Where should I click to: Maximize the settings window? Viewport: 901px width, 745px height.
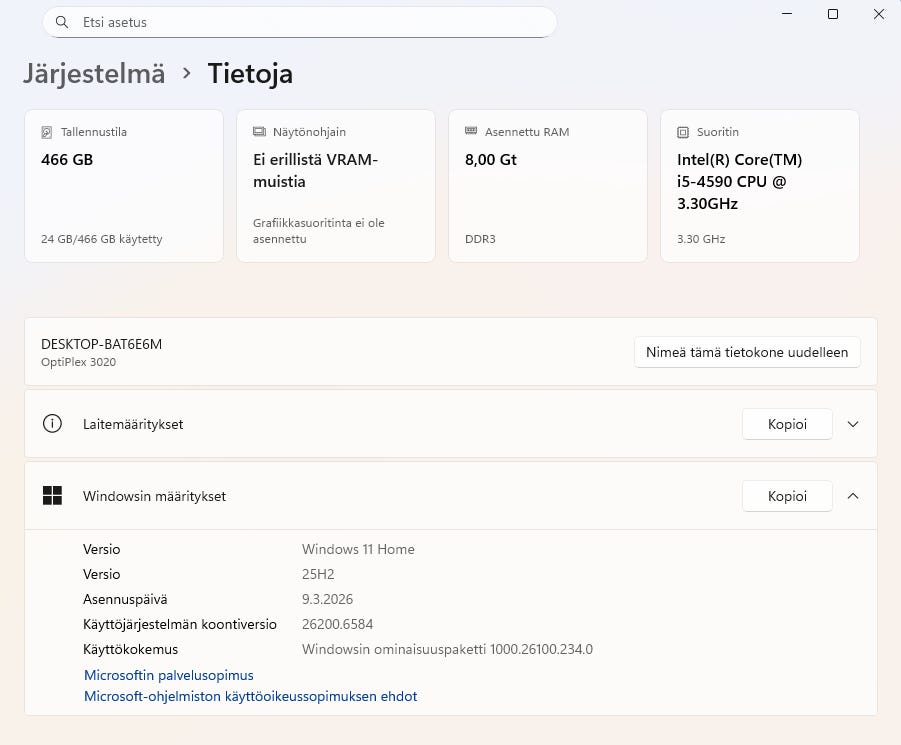[833, 14]
